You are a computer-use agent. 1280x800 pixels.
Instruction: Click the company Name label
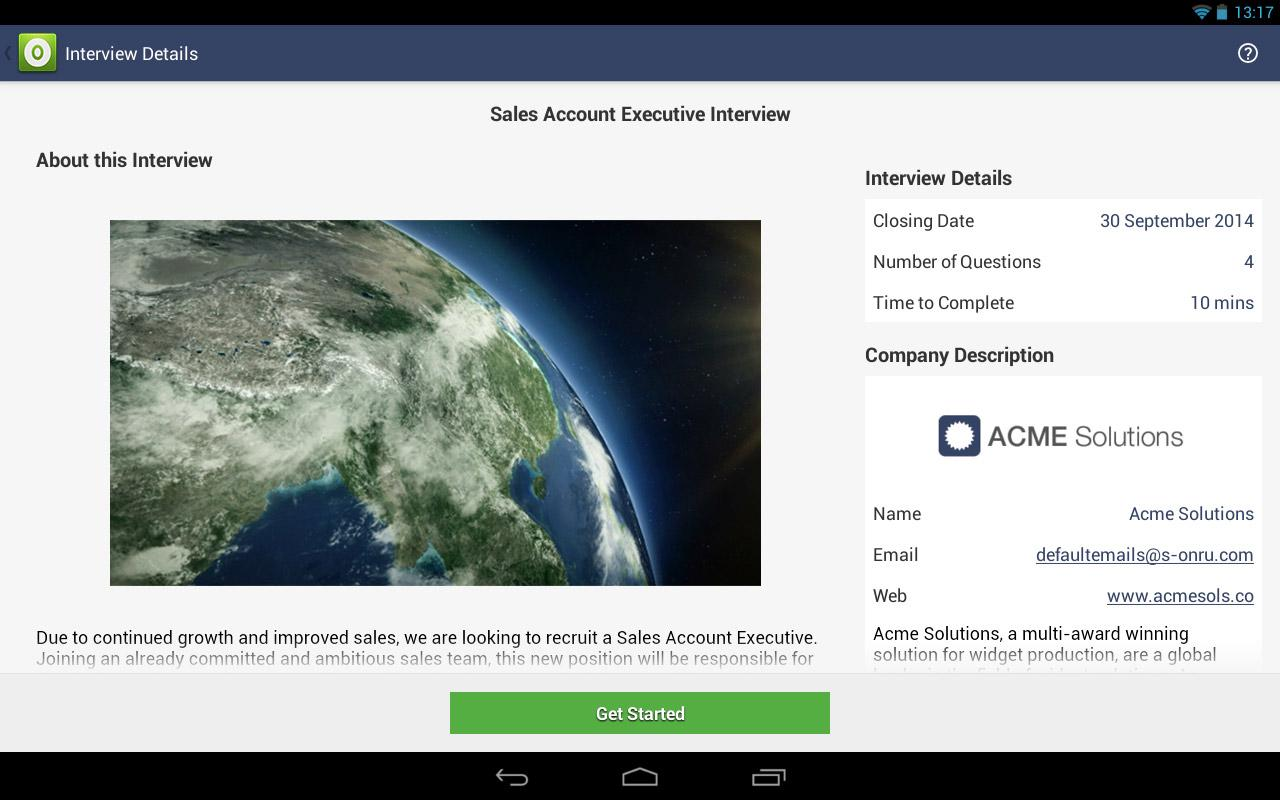(x=897, y=514)
